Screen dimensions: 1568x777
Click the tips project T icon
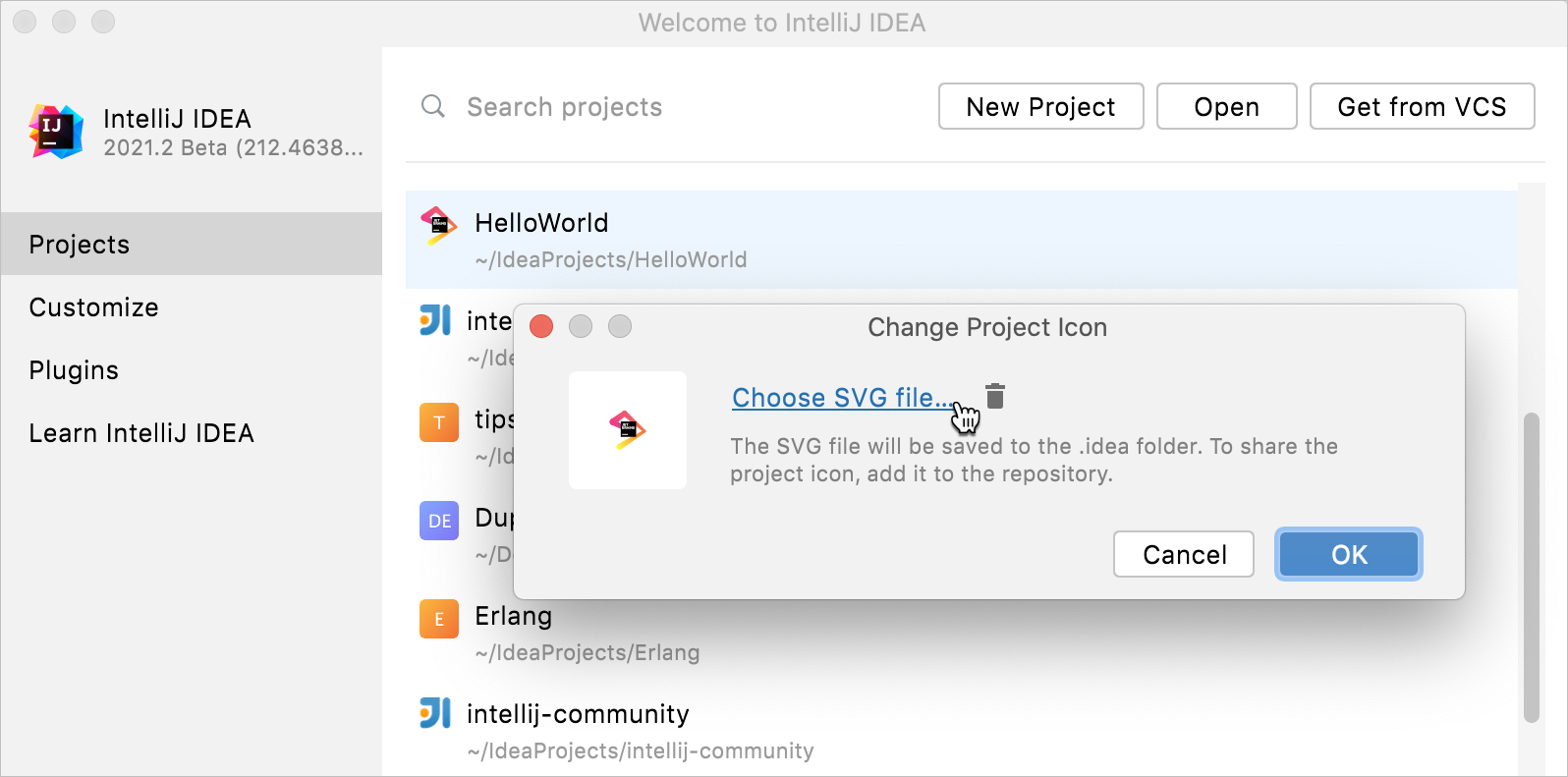pyautogui.click(x=439, y=422)
